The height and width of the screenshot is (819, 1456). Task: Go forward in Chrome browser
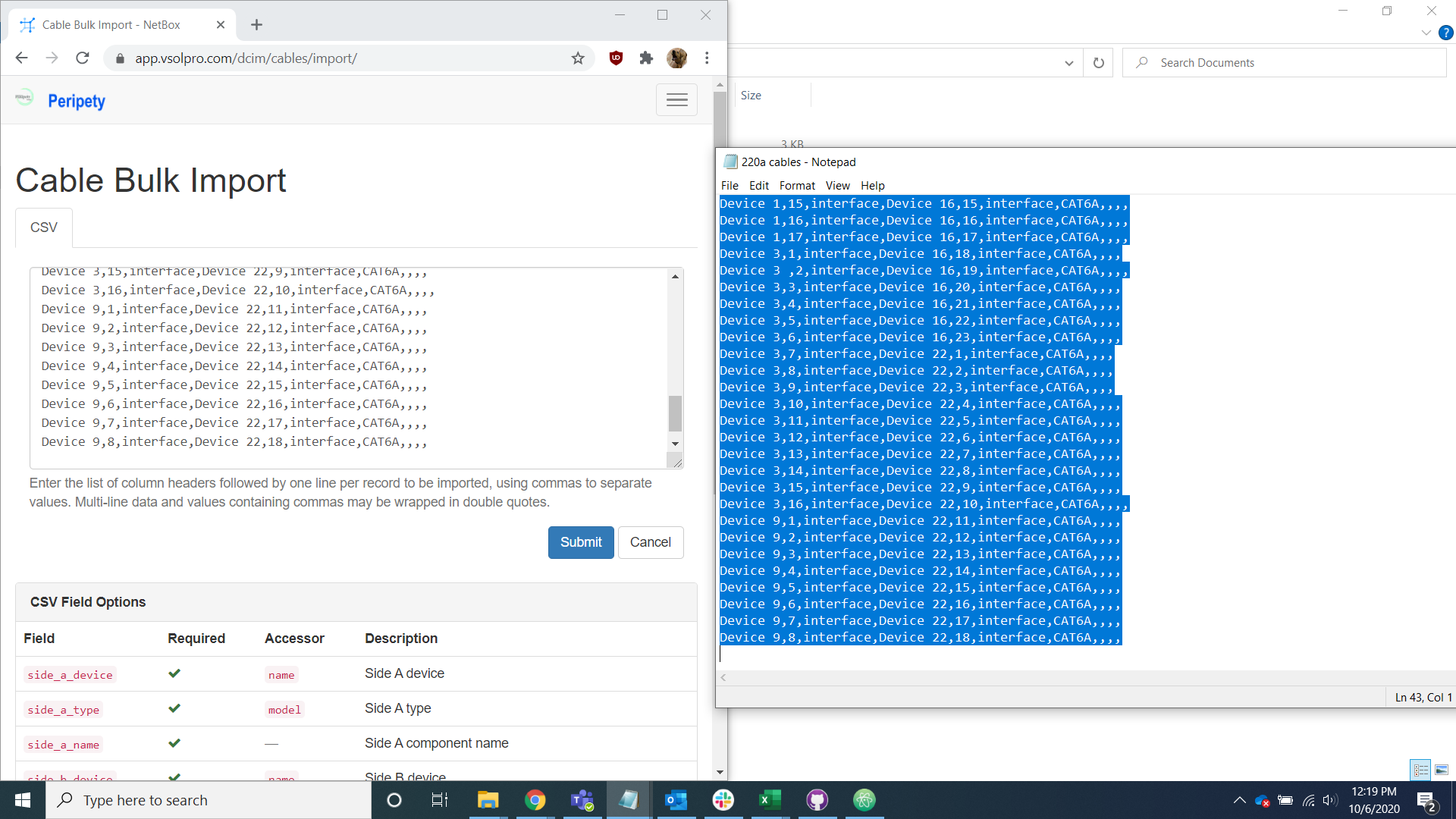(52, 58)
